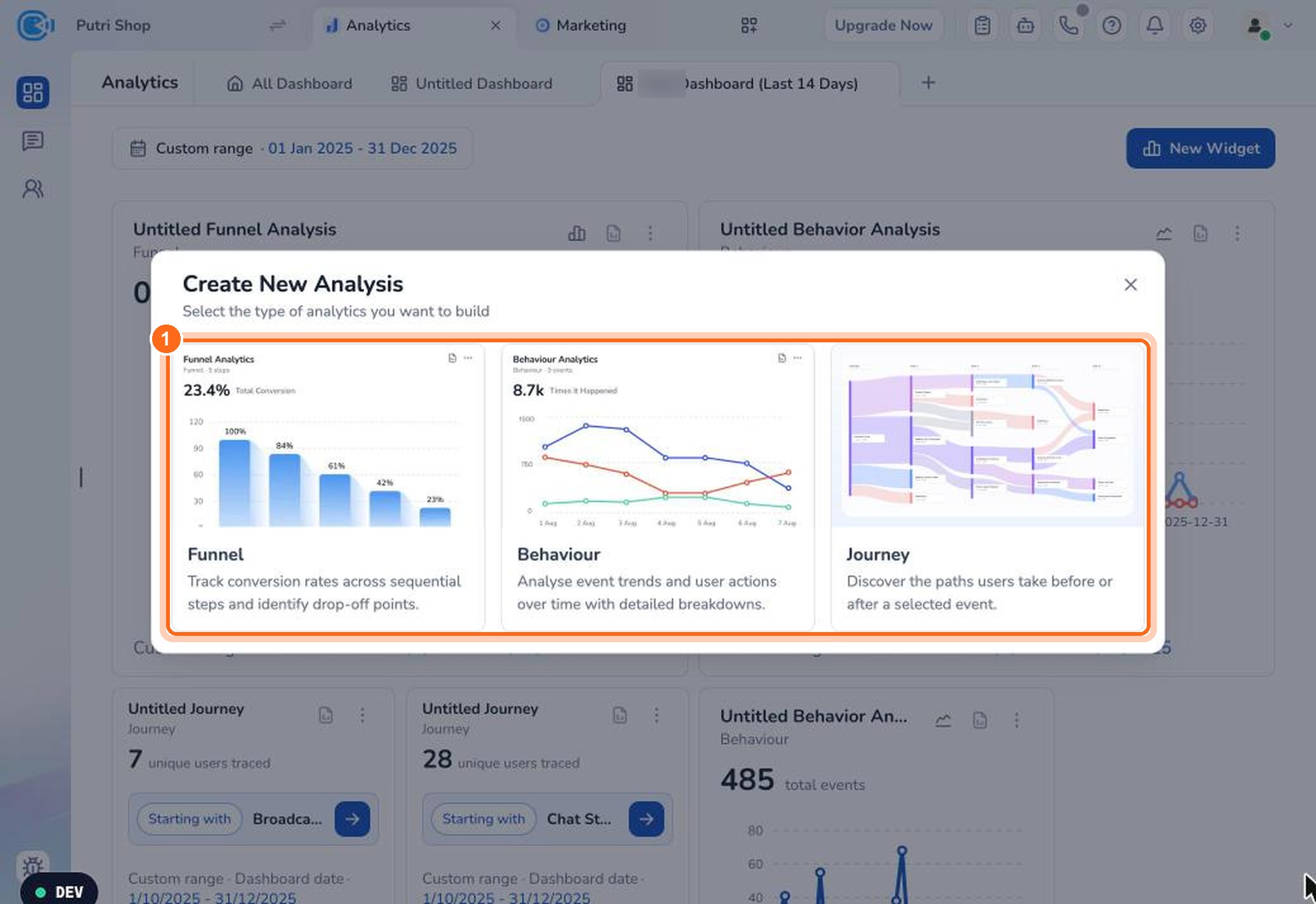The width and height of the screenshot is (1316, 904).
Task: Click the New Widget button
Action: (x=1201, y=148)
